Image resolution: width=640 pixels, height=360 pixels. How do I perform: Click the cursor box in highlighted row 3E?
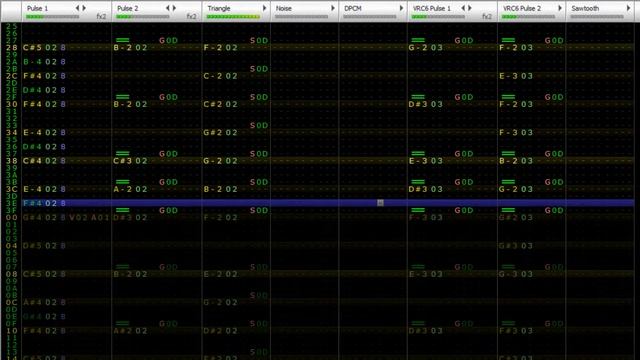380,203
